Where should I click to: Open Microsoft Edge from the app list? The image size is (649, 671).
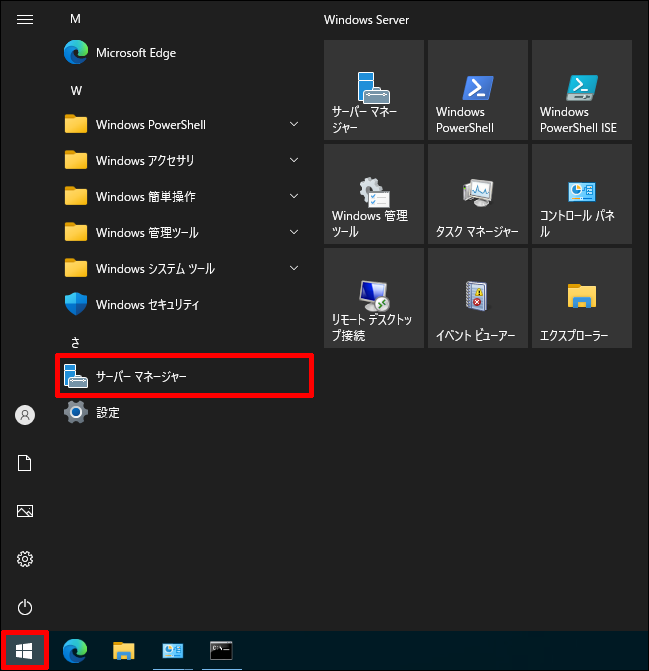click(x=184, y=53)
